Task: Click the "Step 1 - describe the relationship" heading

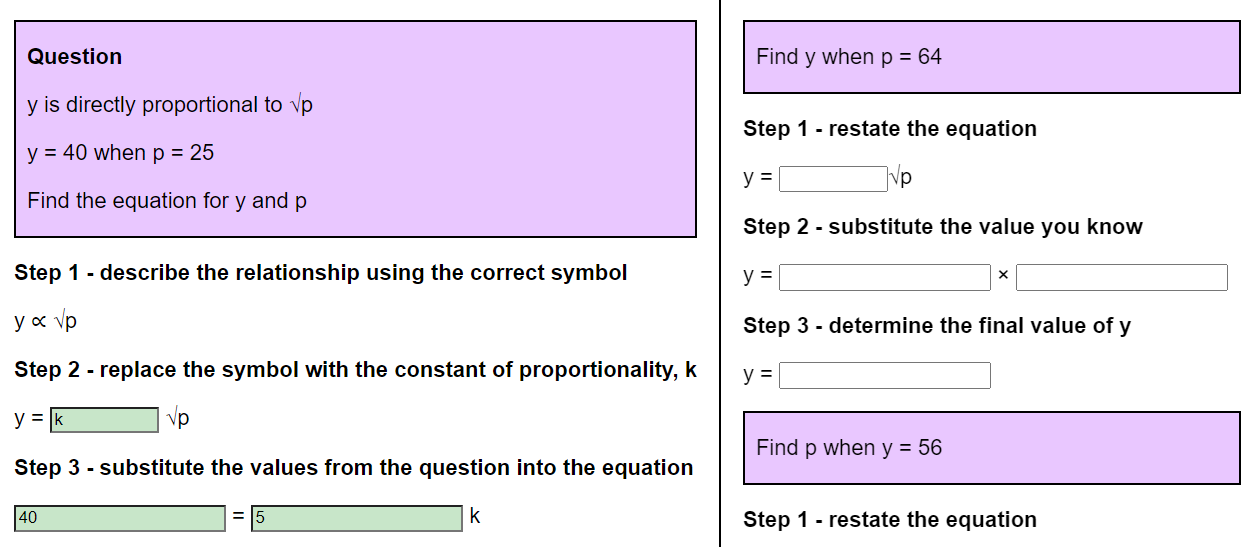Action: (x=321, y=273)
